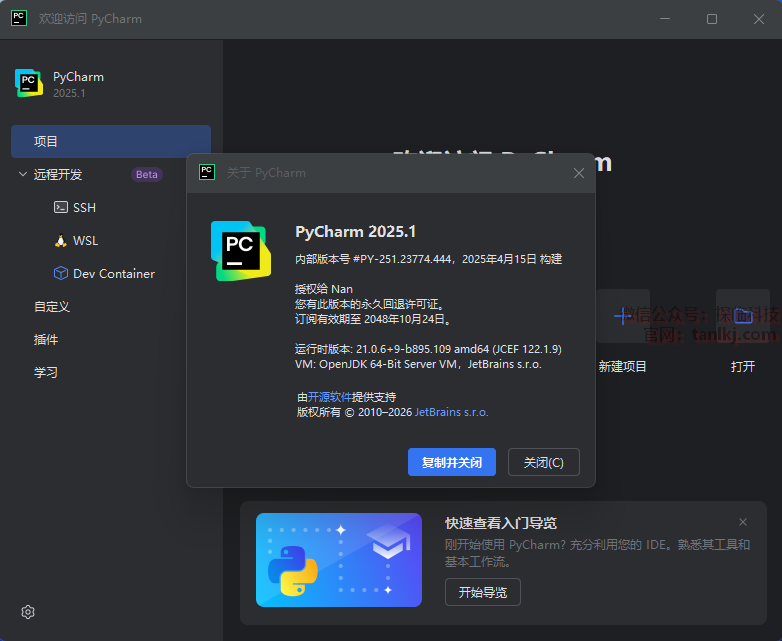The width and height of the screenshot is (782, 641).
Task: Click the Open folder icon
Action: coord(742,316)
